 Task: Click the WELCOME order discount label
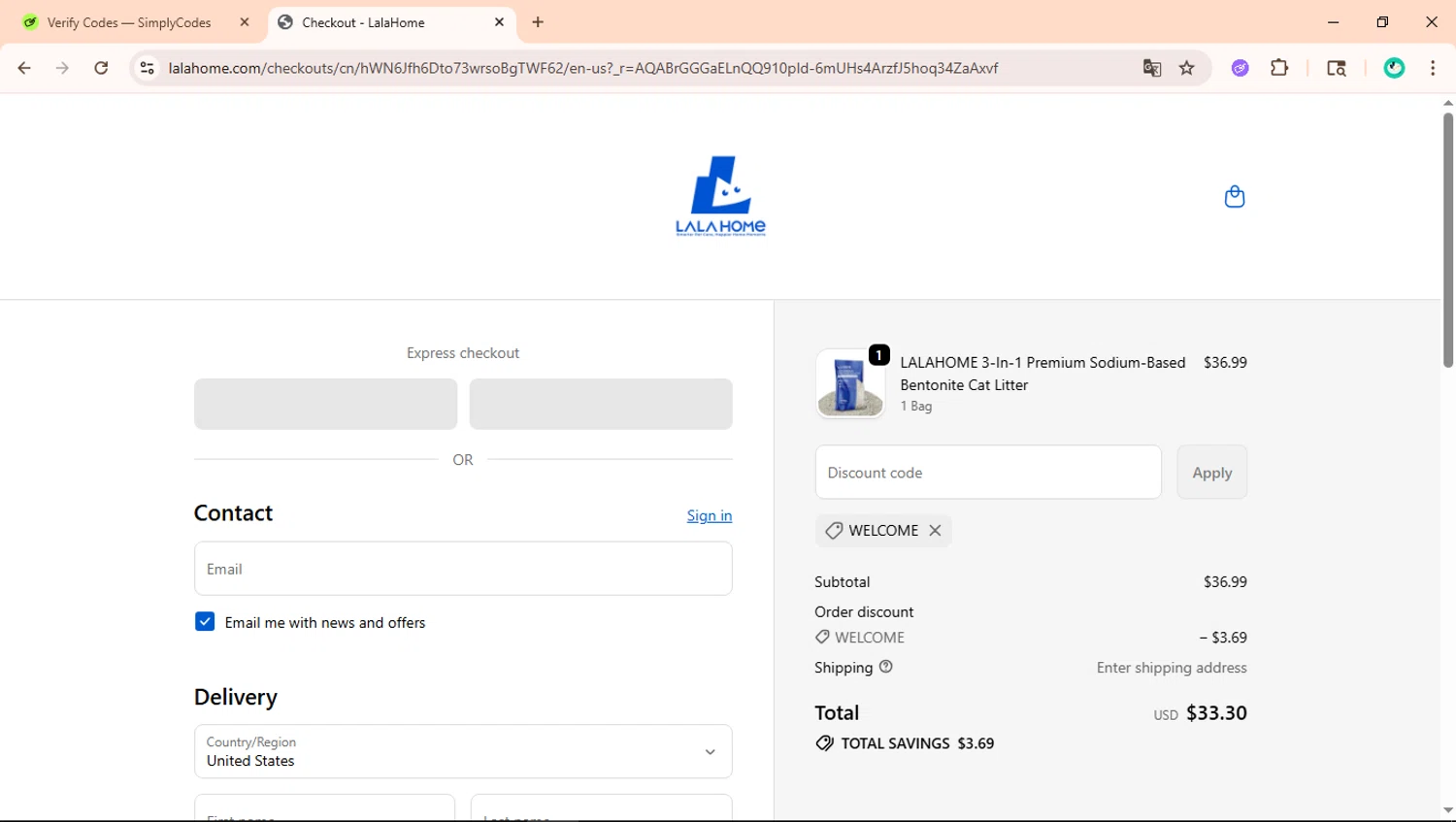click(870, 638)
